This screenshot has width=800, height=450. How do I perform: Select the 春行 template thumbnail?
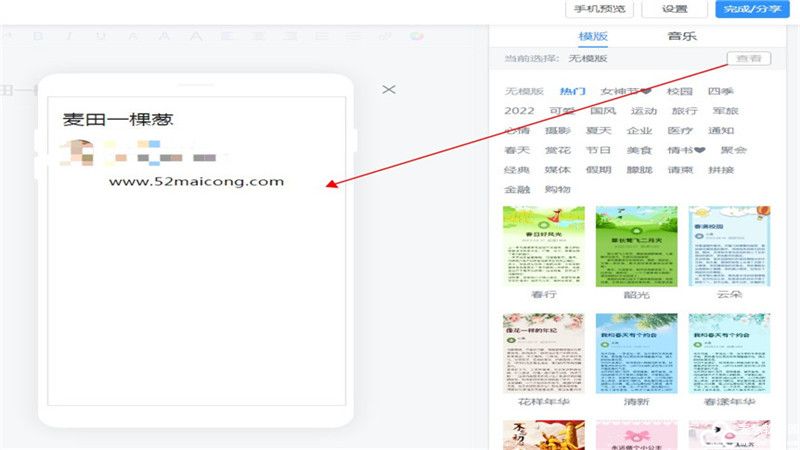[x=543, y=246]
